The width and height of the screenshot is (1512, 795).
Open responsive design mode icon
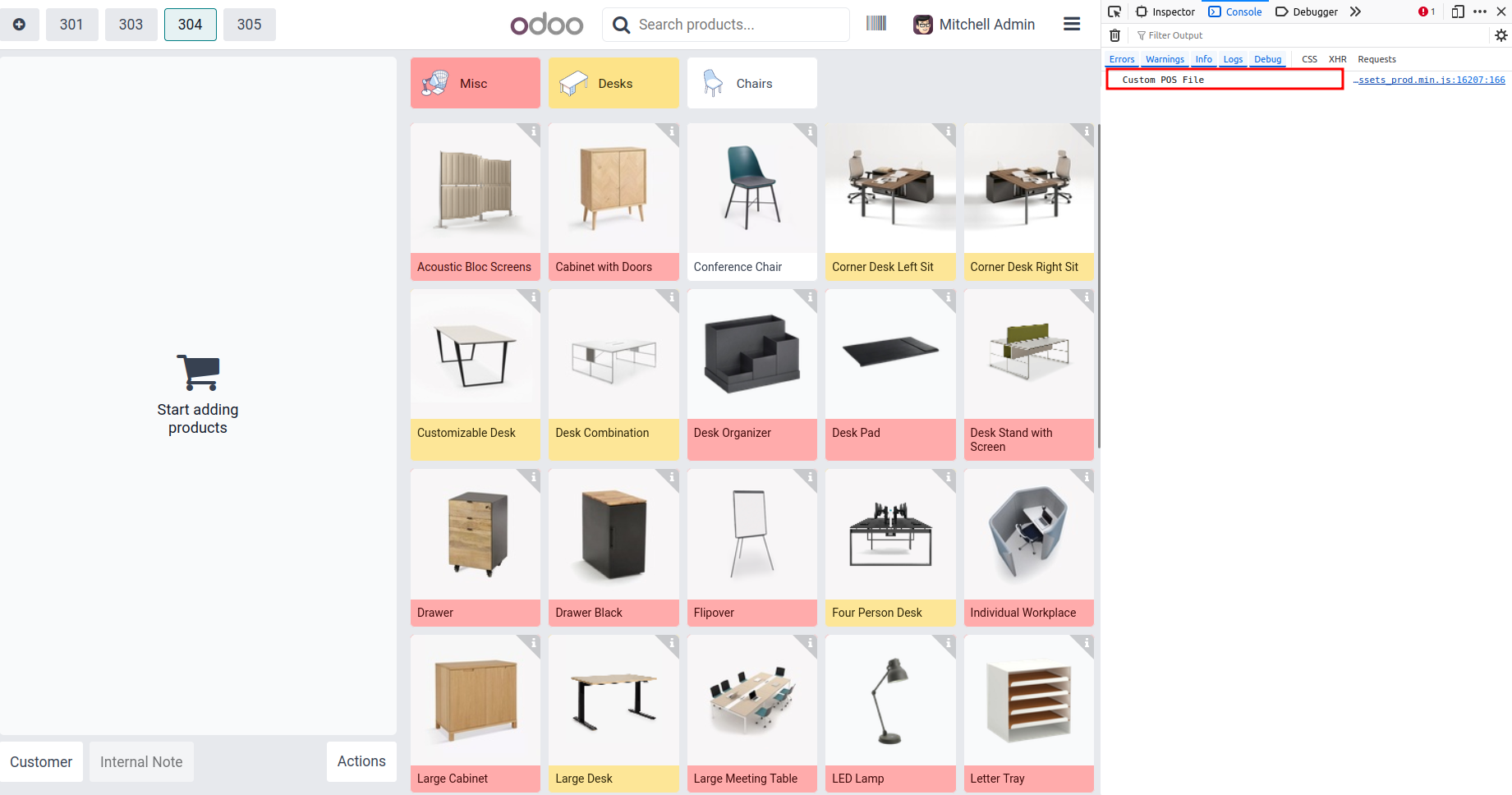click(x=1458, y=11)
